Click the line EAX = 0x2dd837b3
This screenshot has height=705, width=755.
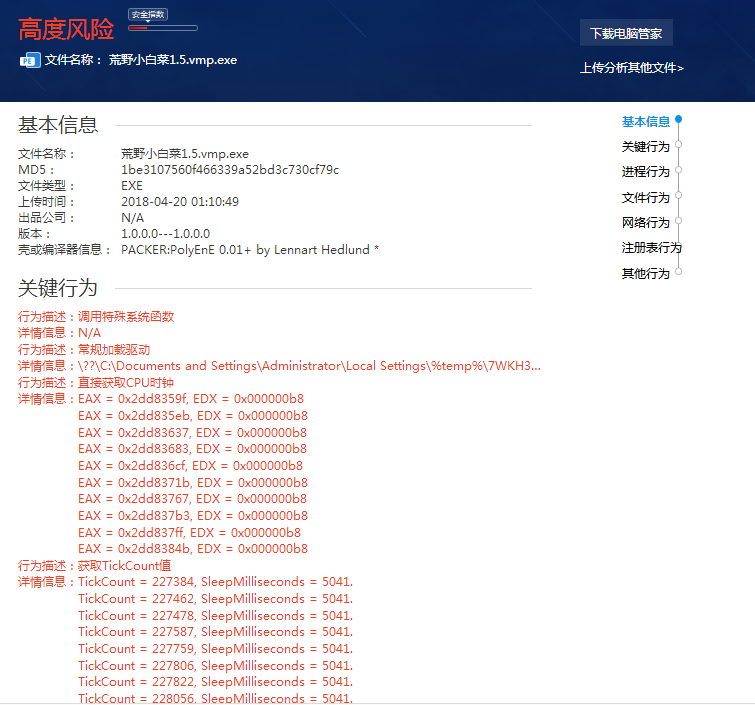click(193, 516)
